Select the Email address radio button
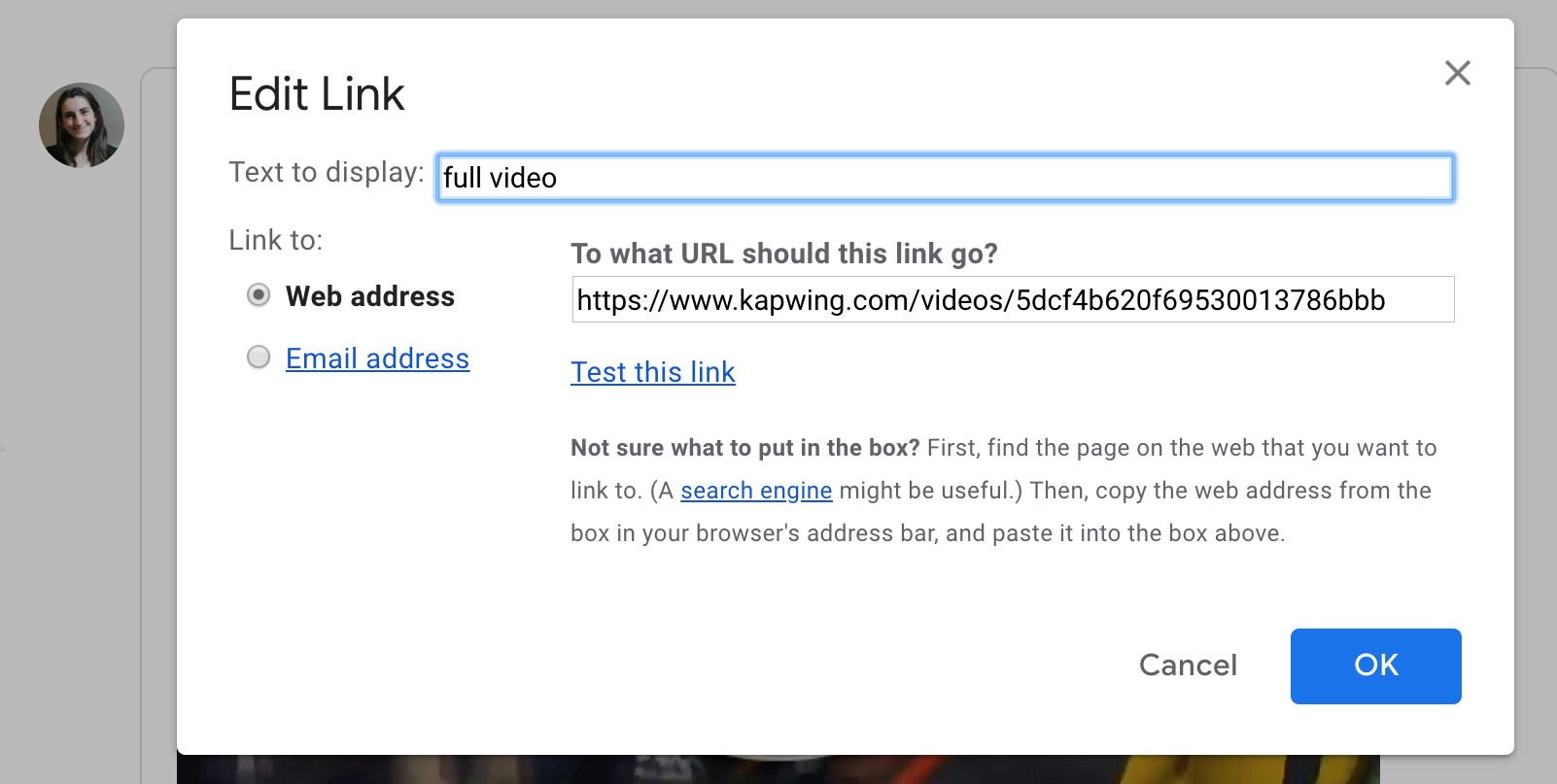 pyautogui.click(x=259, y=358)
